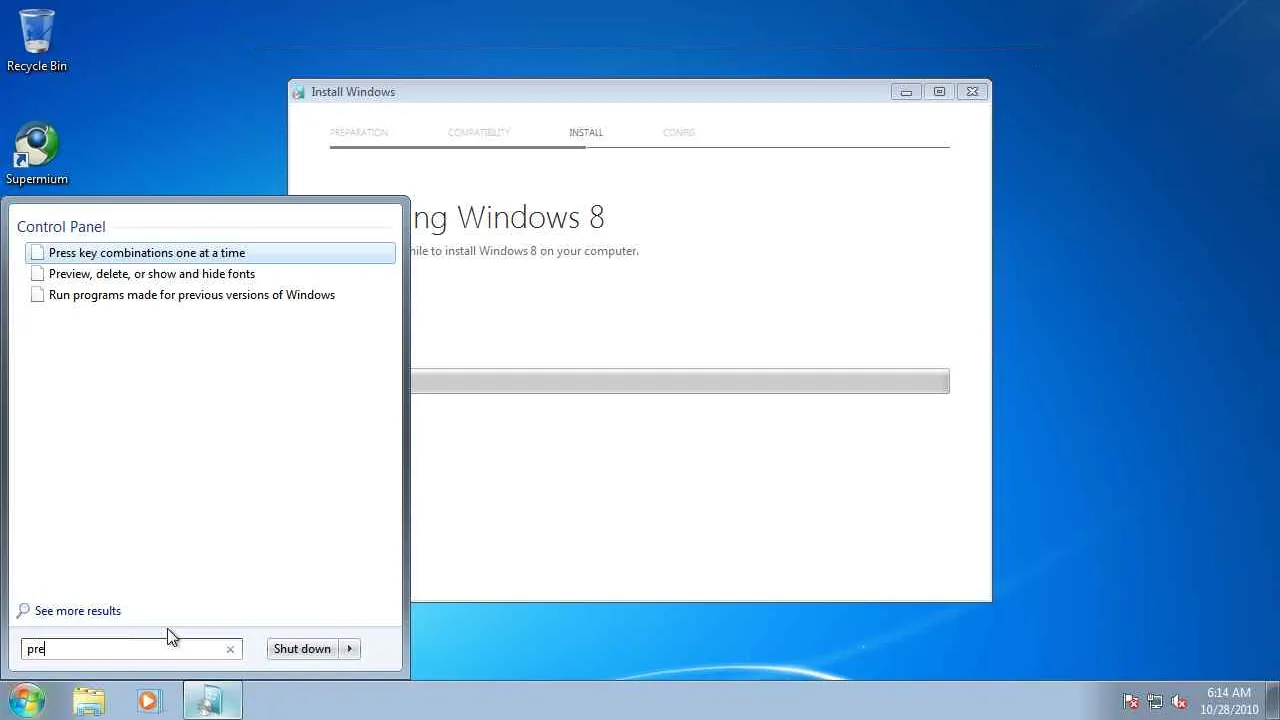Click the Install Windows title bar icon

pos(299,92)
